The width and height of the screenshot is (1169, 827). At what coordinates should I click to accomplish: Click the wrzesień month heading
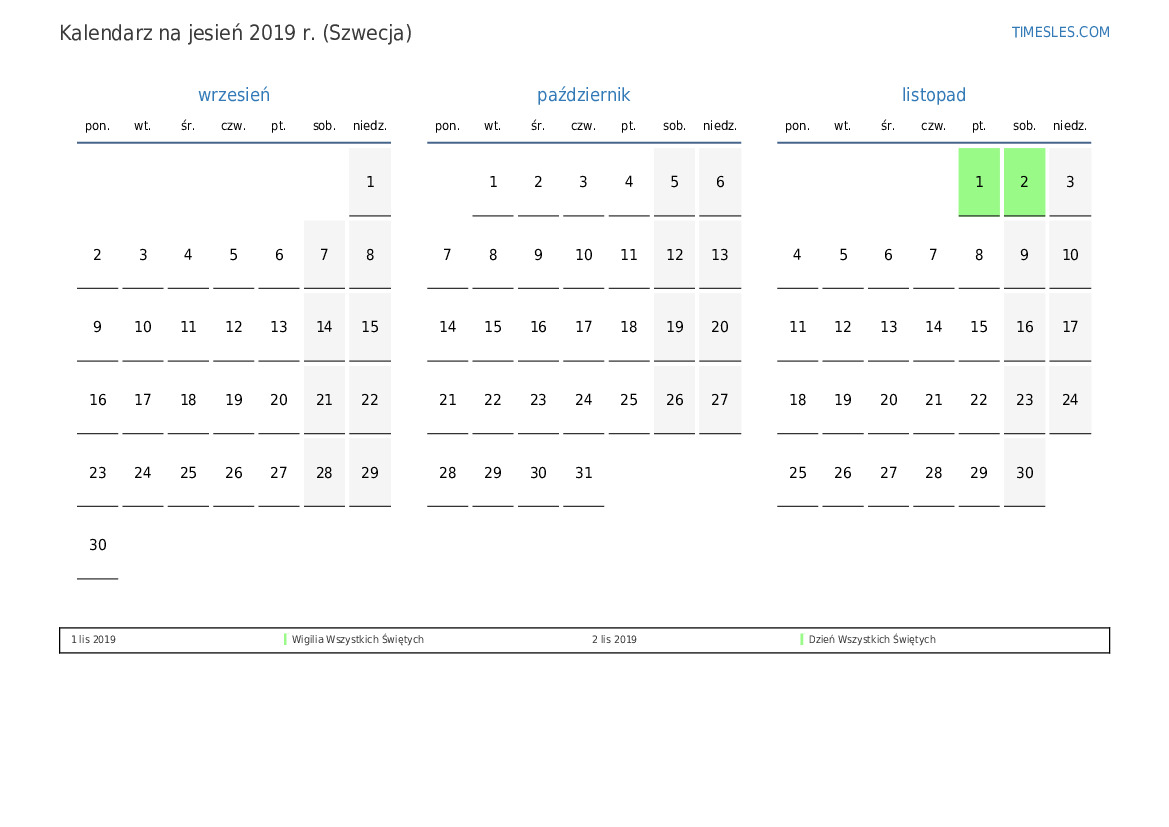click(x=233, y=95)
